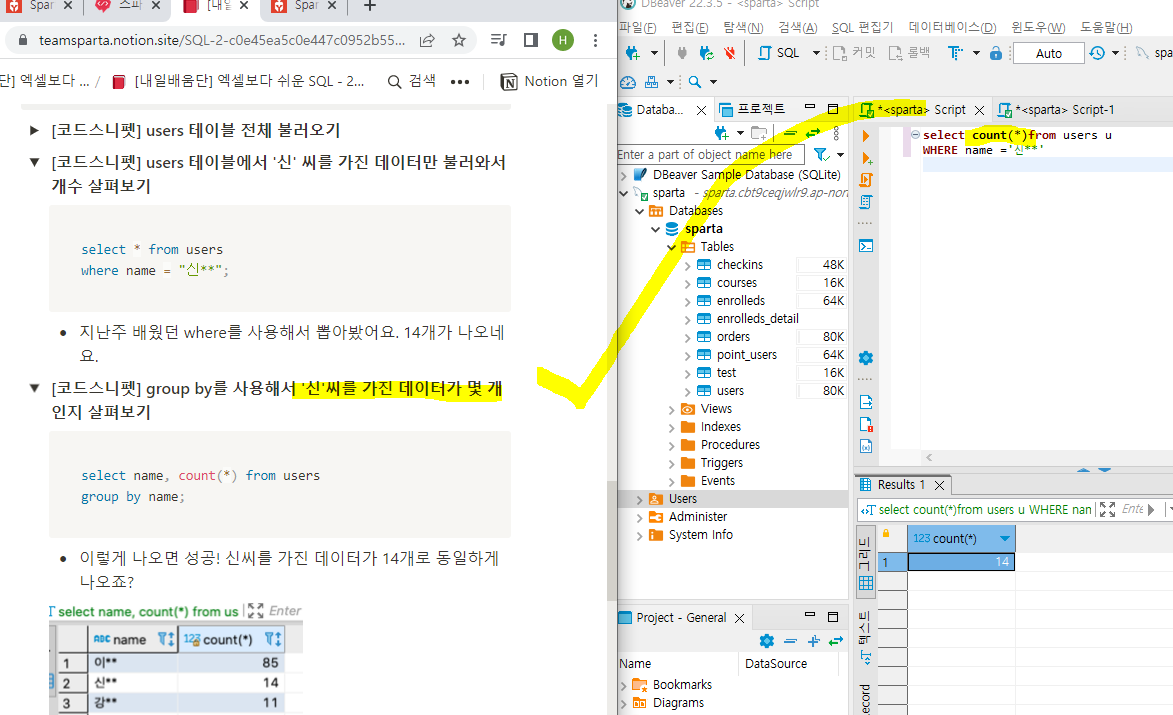Screen dimensions: 1173x715
Task: Click the Reconnect icon in DBeaver toolbar
Action: [706, 53]
